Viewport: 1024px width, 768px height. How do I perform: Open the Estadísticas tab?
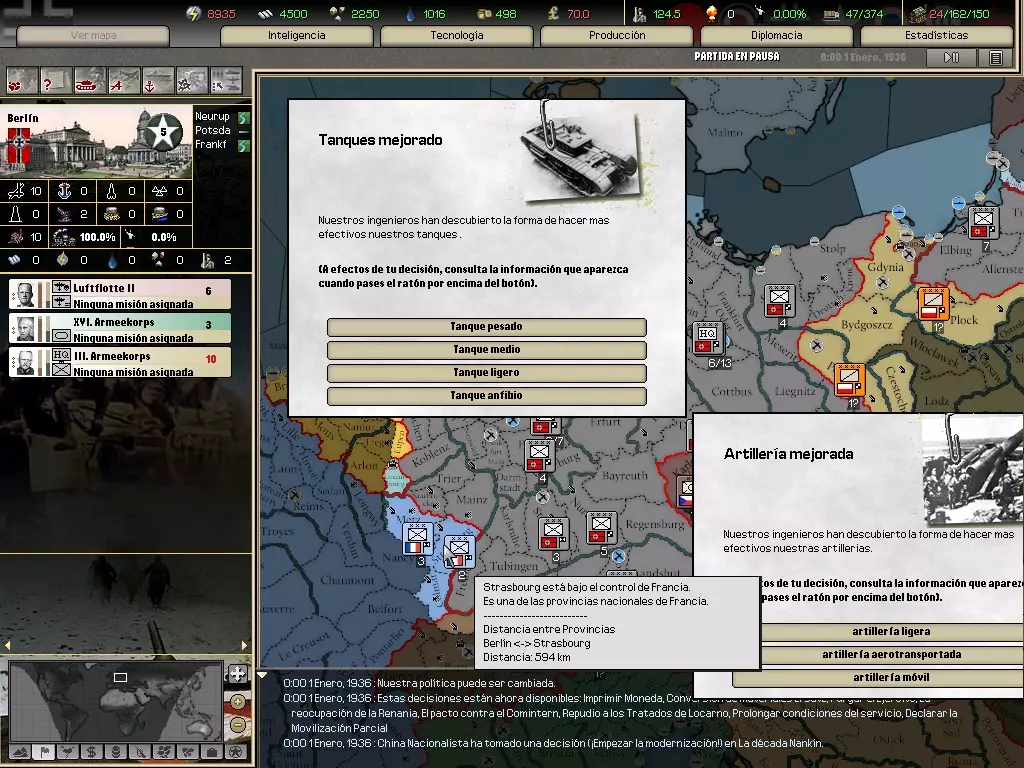(936, 35)
